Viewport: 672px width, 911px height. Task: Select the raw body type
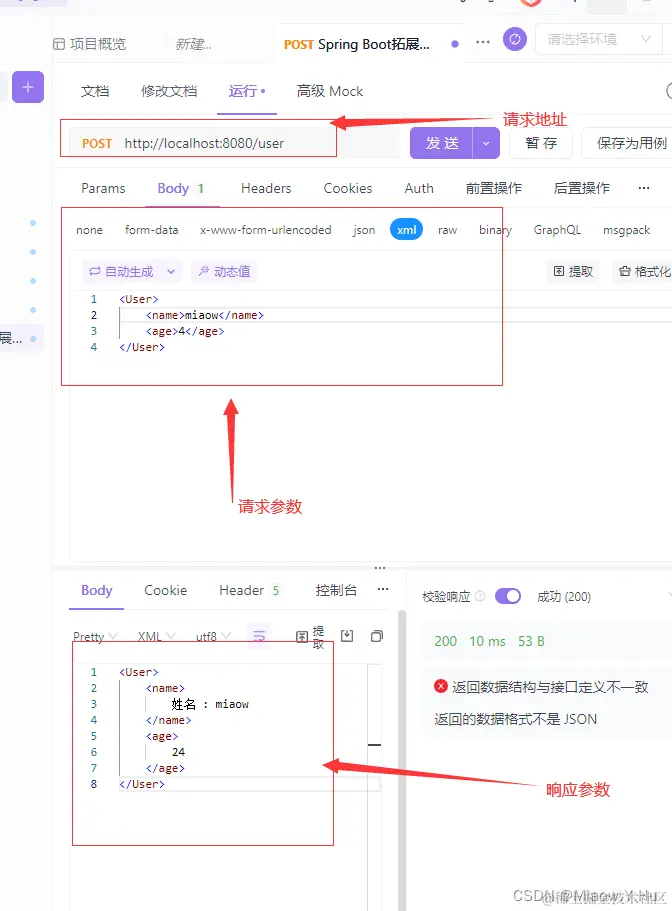pos(447,230)
